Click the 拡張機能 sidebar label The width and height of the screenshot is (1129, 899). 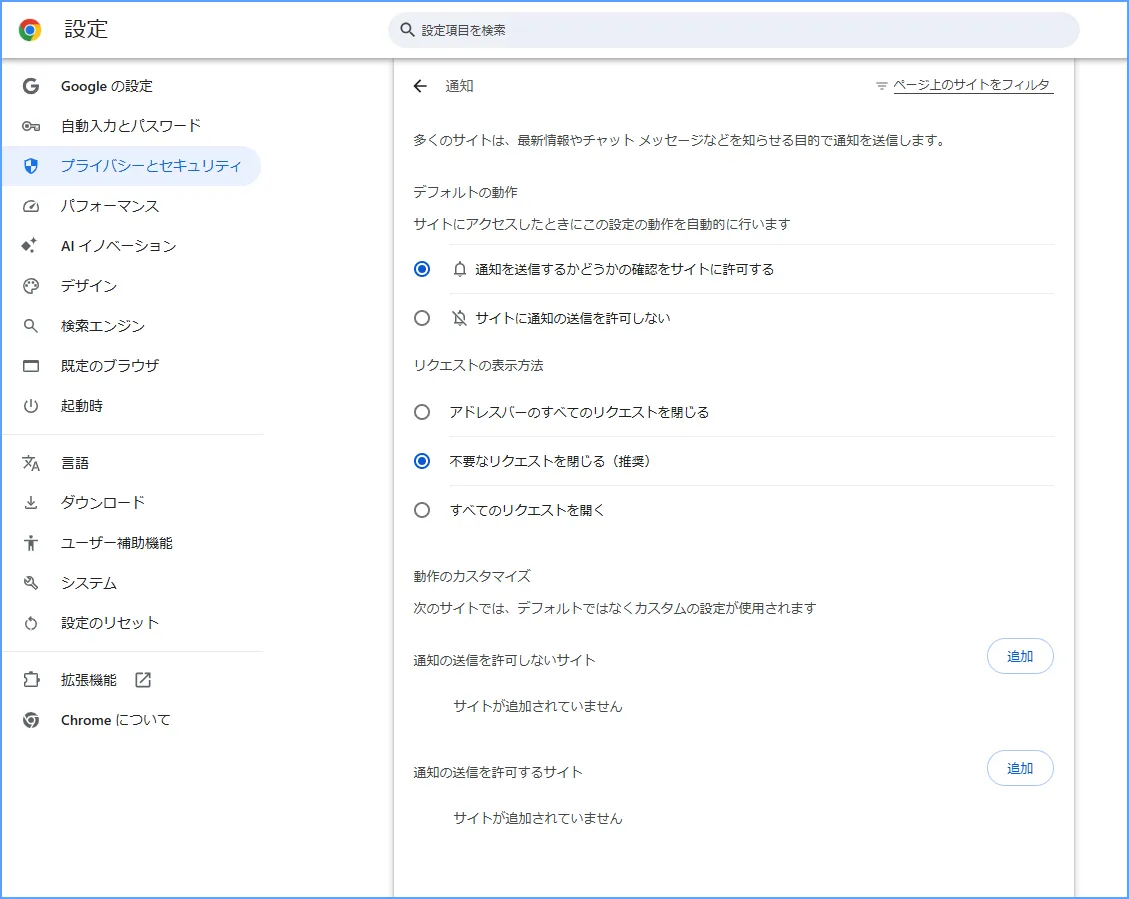89,679
